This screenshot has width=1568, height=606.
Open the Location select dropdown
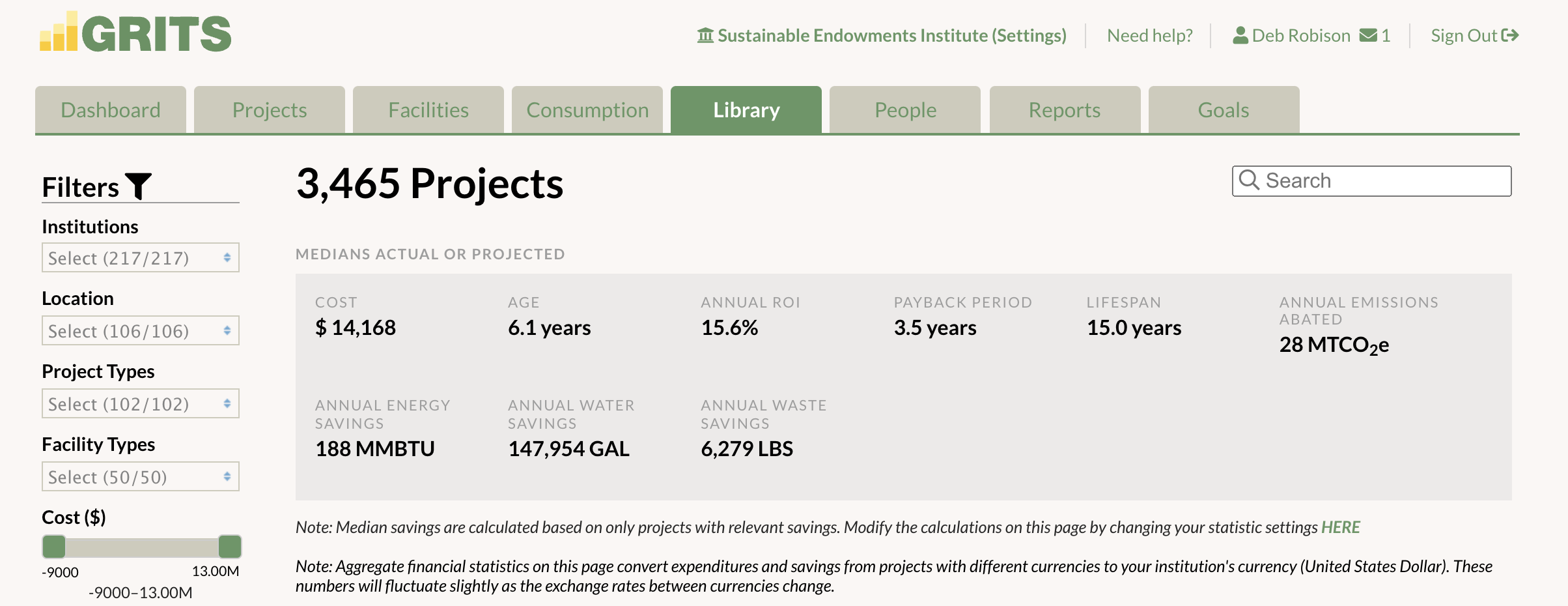click(140, 330)
